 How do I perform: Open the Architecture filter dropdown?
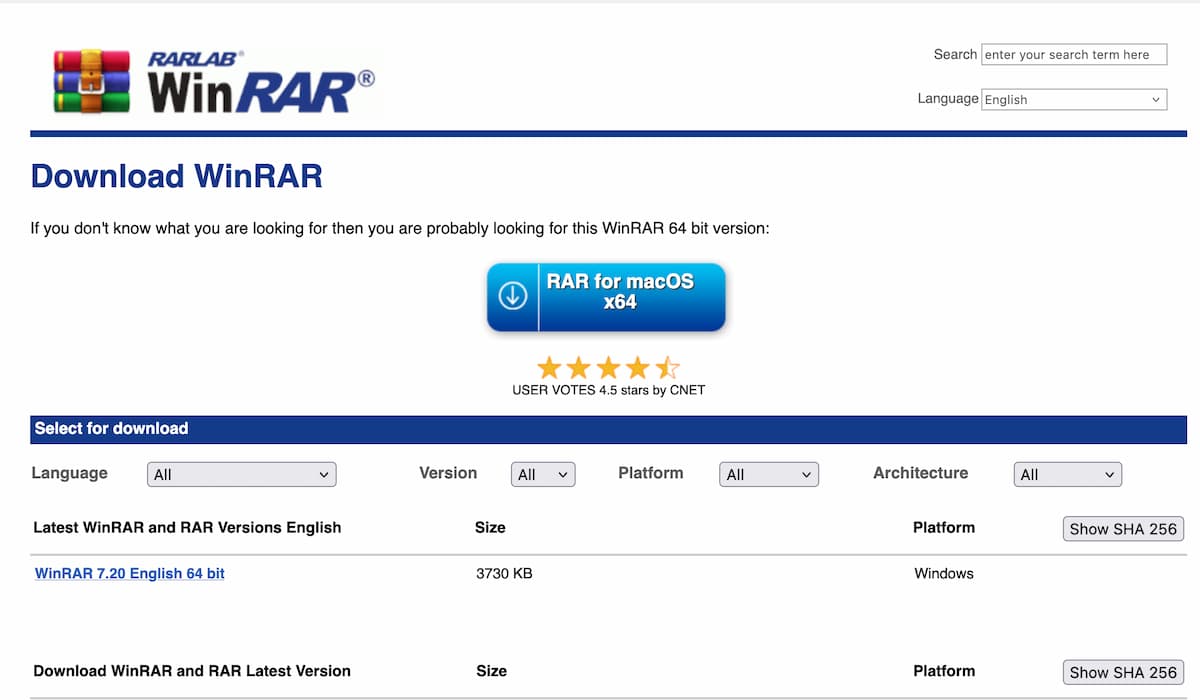(1068, 475)
